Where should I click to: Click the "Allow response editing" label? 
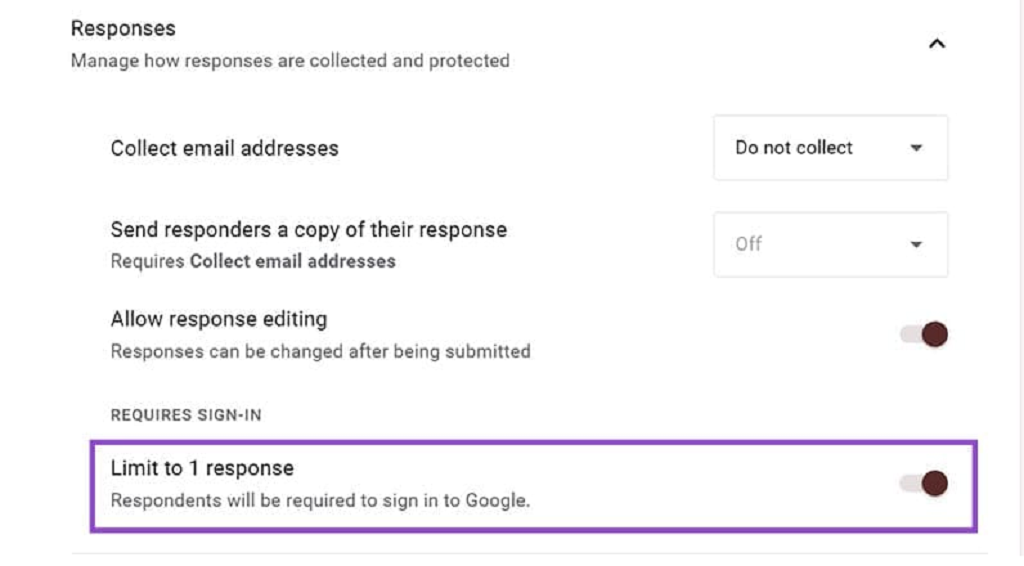[219, 320]
